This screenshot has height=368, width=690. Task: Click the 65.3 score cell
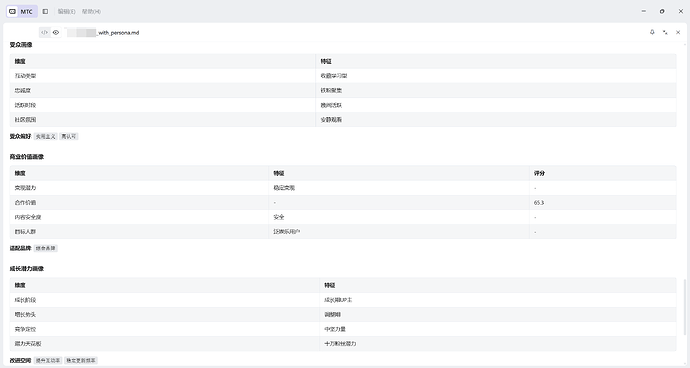(603, 202)
